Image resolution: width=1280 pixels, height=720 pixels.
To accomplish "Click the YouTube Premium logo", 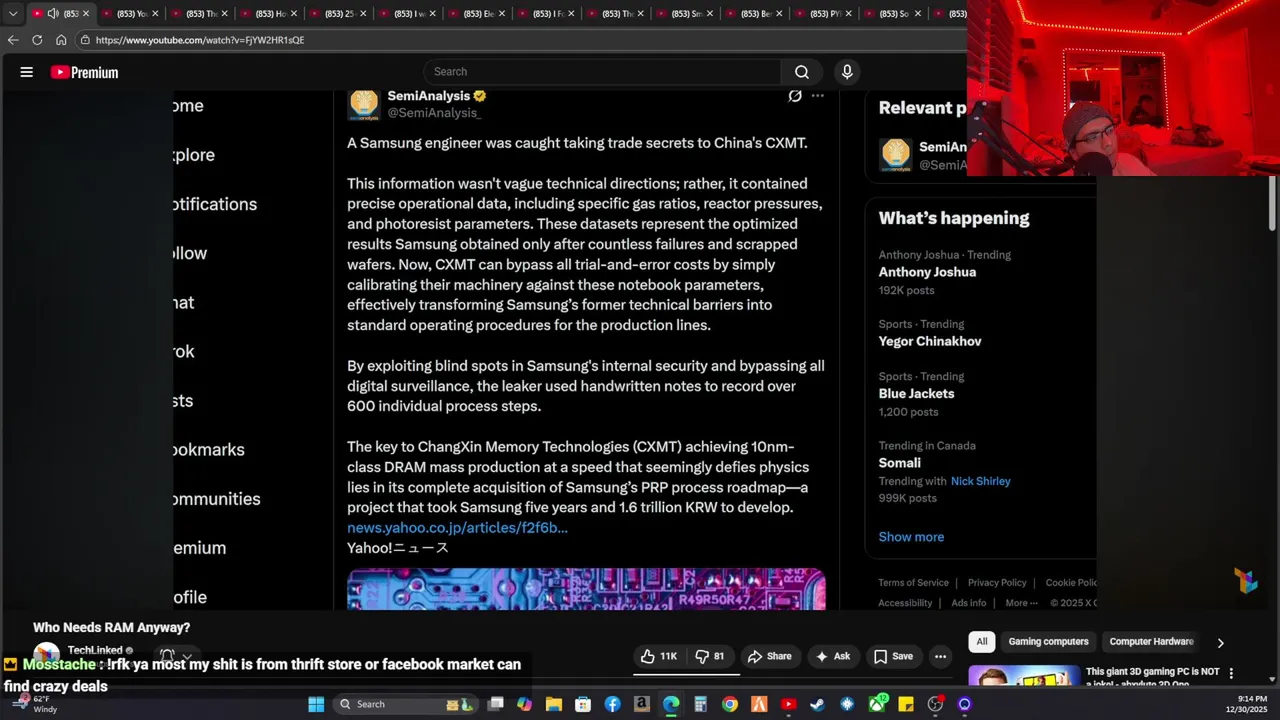I will (85, 72).
